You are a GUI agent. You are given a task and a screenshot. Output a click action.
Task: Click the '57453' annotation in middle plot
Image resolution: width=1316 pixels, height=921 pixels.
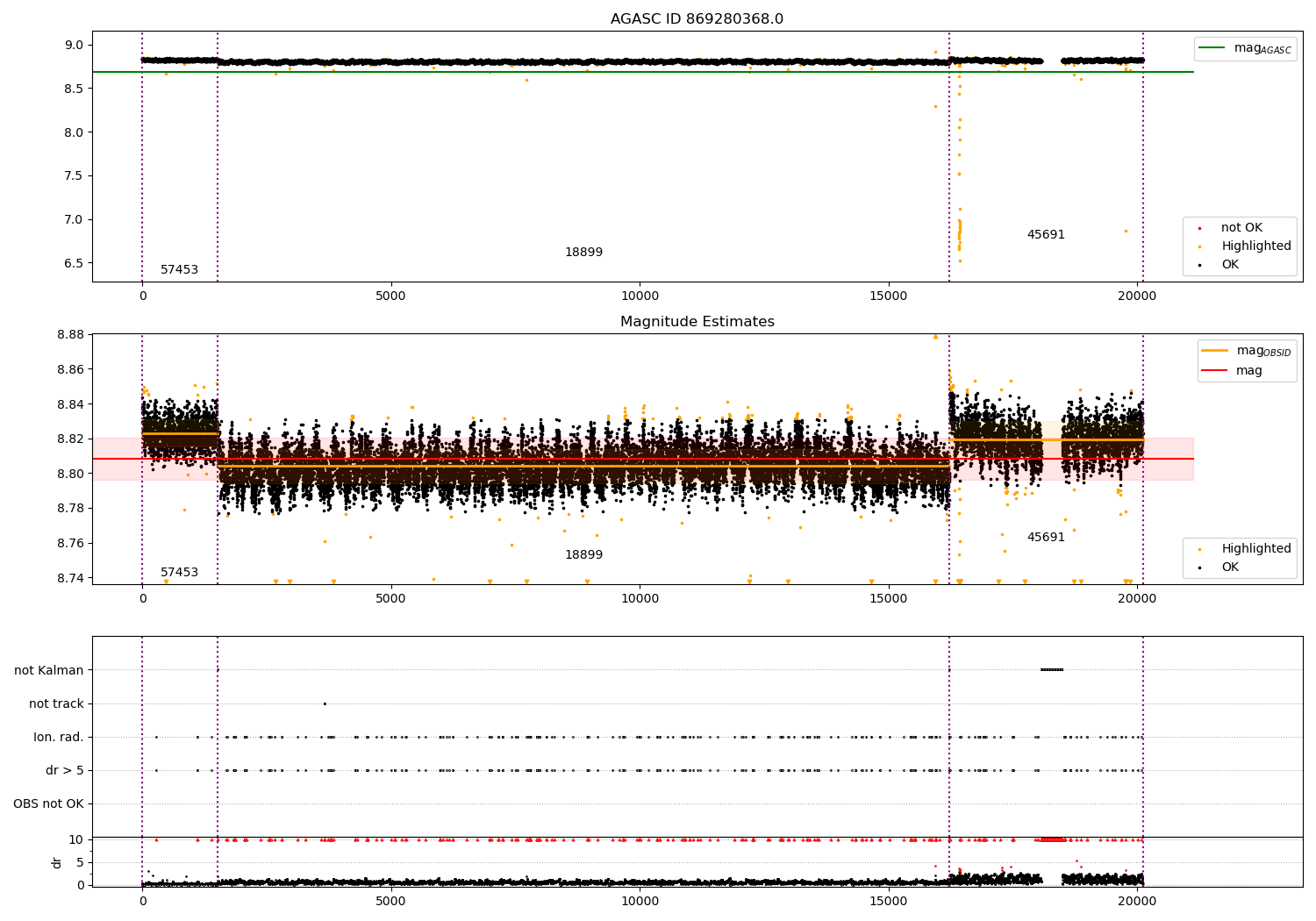(179, 573)
